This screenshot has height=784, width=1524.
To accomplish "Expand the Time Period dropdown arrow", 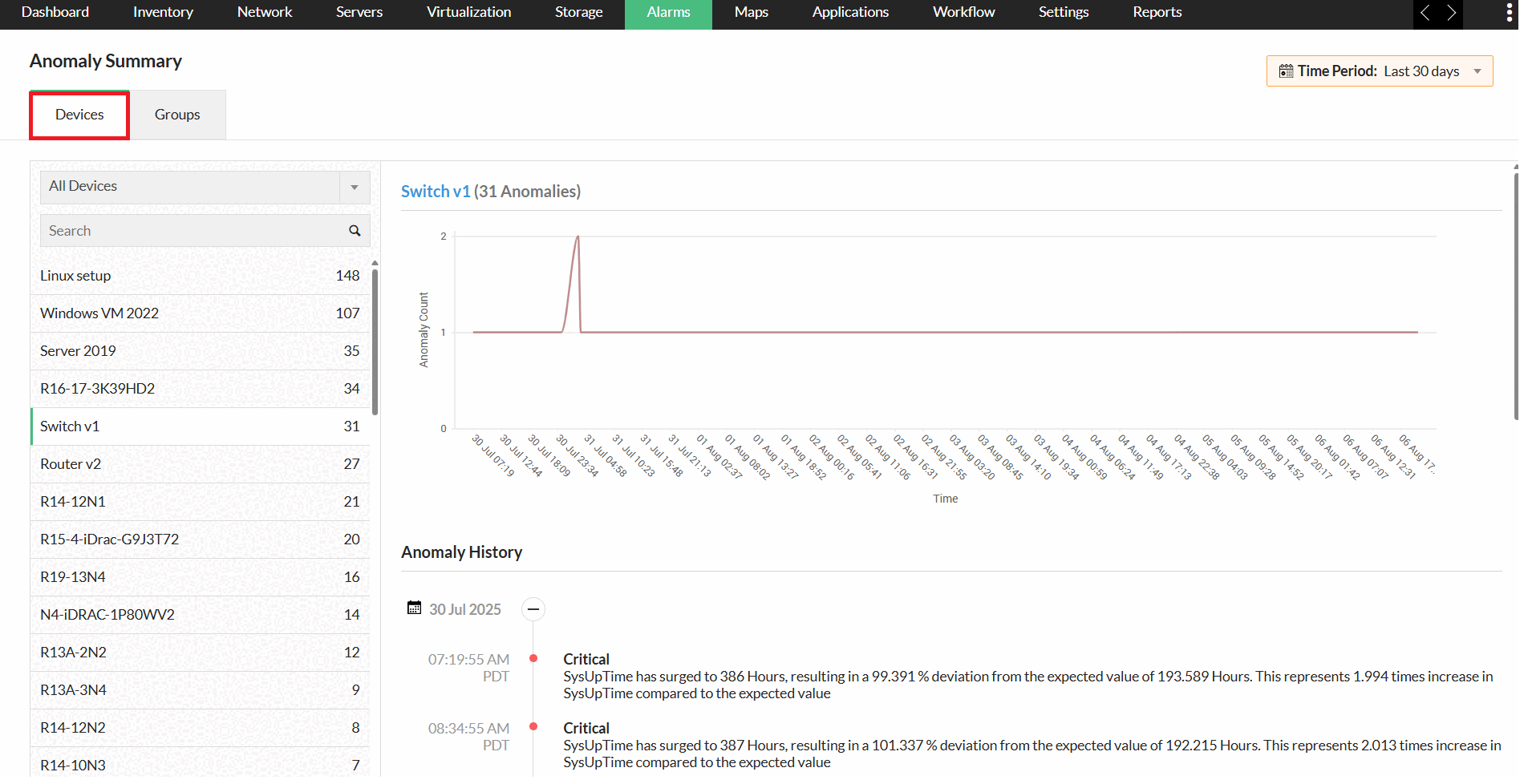I will [x=1477, y=71].
